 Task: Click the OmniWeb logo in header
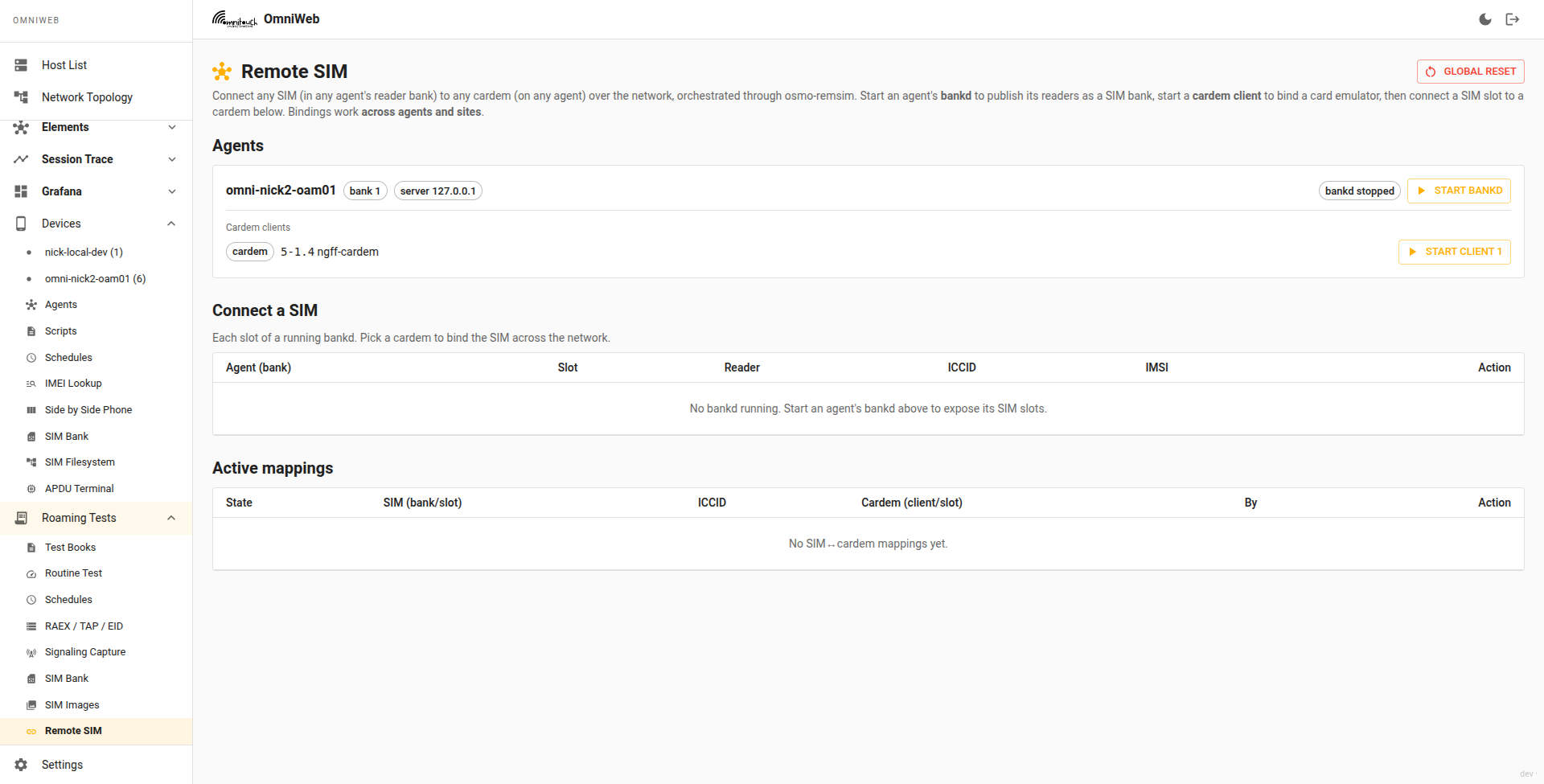234,19
